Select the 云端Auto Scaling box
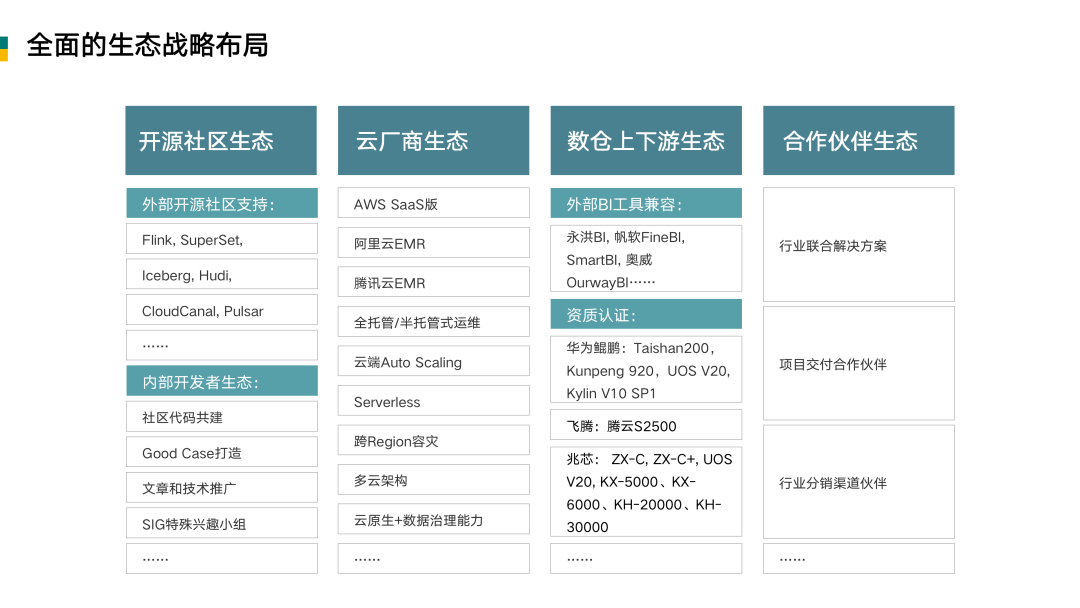This screenshot has width=1080, height=608. pos(434,361)
